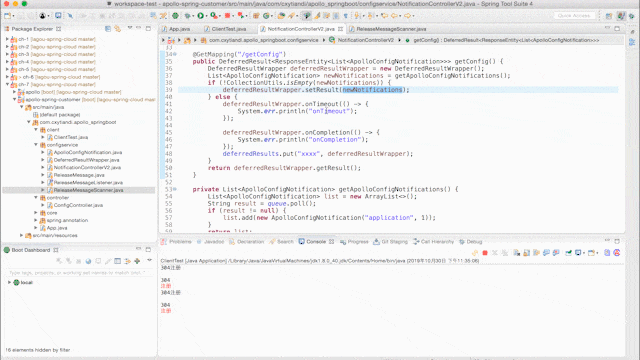Click Boot Dashboard filter text field
The width and height of the screenshot is (640, 360).
pyautogui.click(x=78, y=272)
